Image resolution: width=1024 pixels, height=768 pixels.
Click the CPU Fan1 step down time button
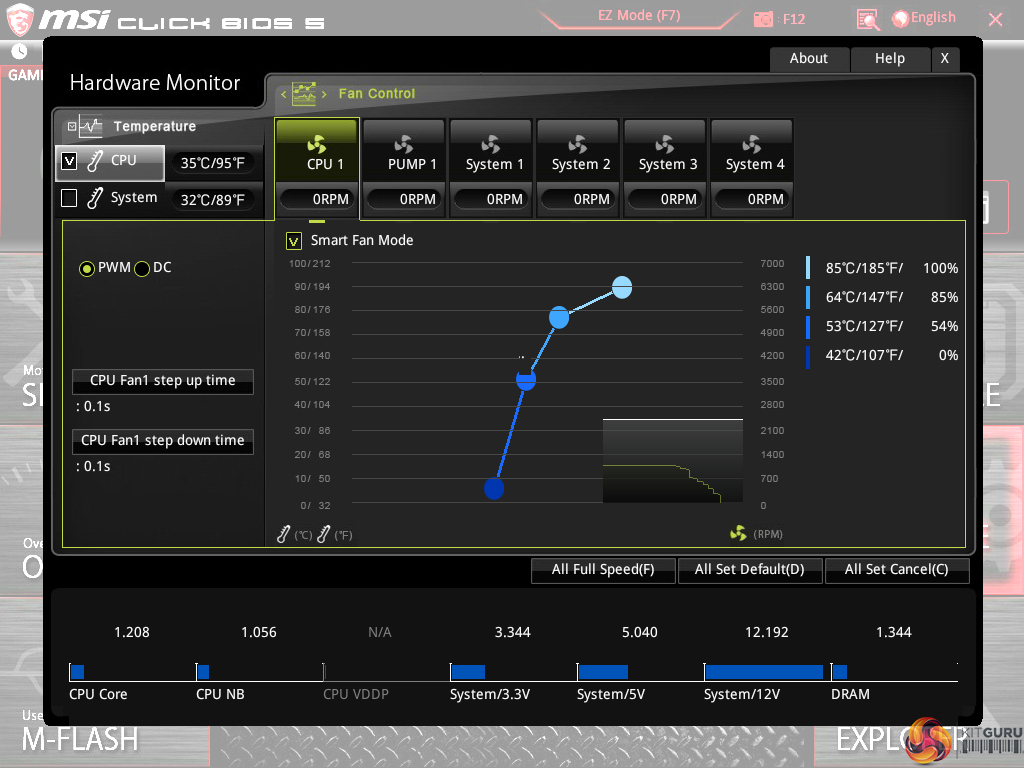[x=163, y=441]
